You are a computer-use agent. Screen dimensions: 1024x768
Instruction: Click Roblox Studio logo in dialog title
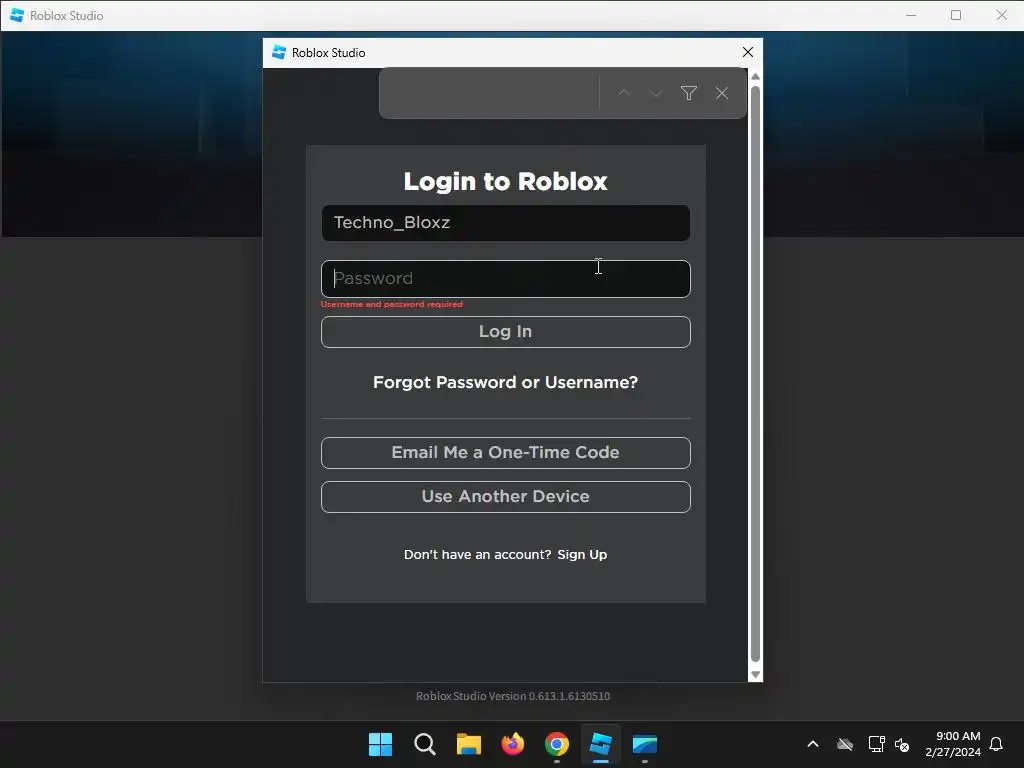point(279,52)
